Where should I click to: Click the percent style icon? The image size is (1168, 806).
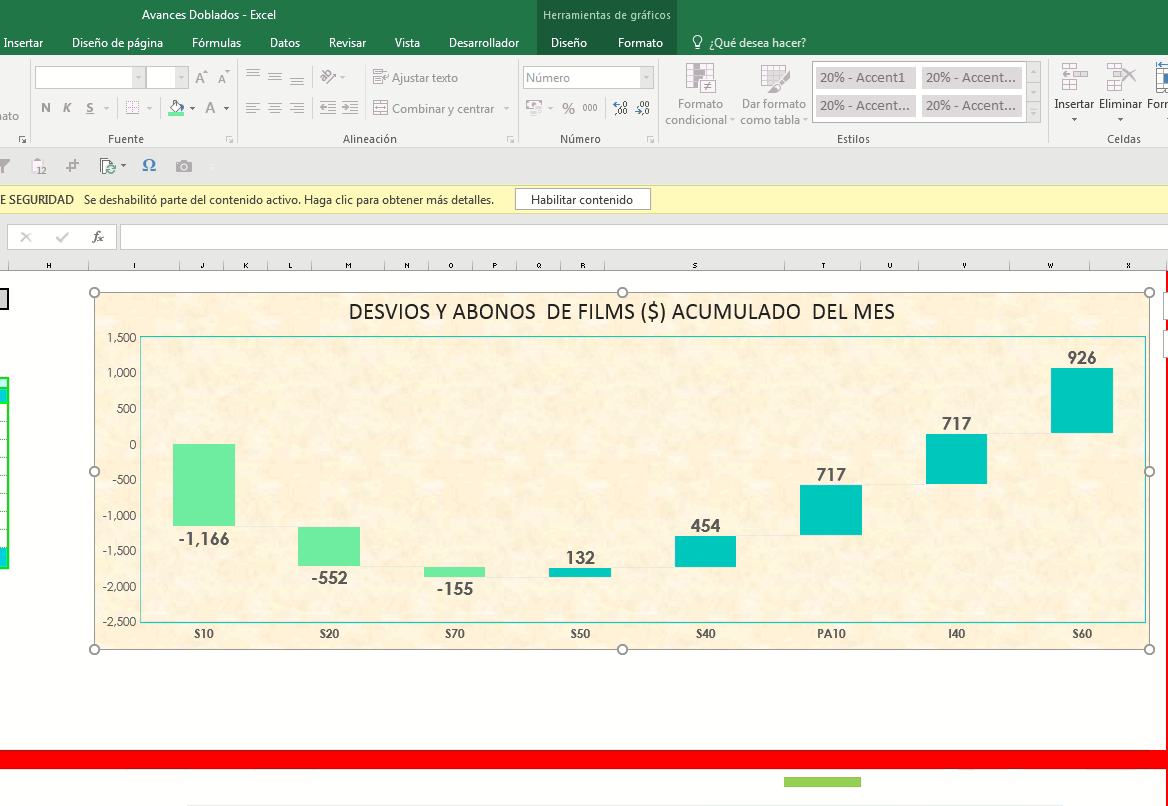pos(568,108)
